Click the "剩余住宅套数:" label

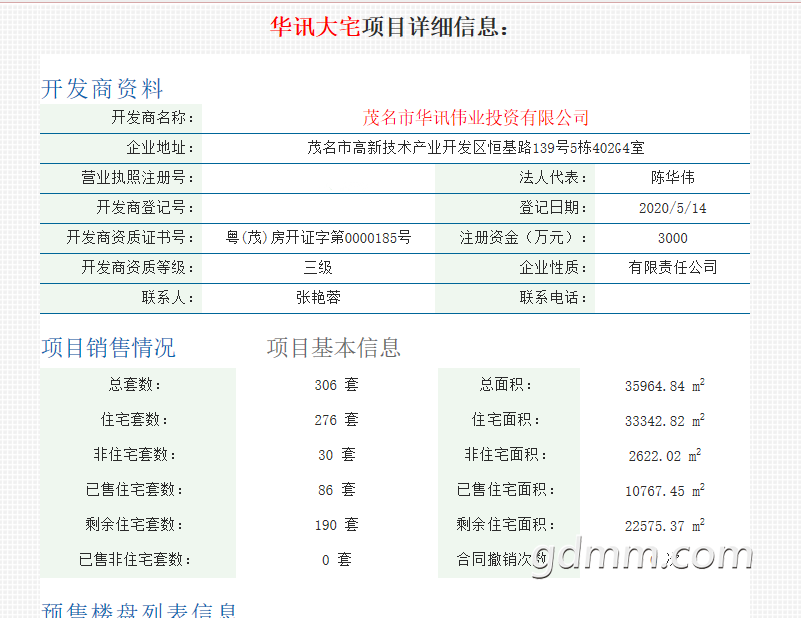coord(135,525)
